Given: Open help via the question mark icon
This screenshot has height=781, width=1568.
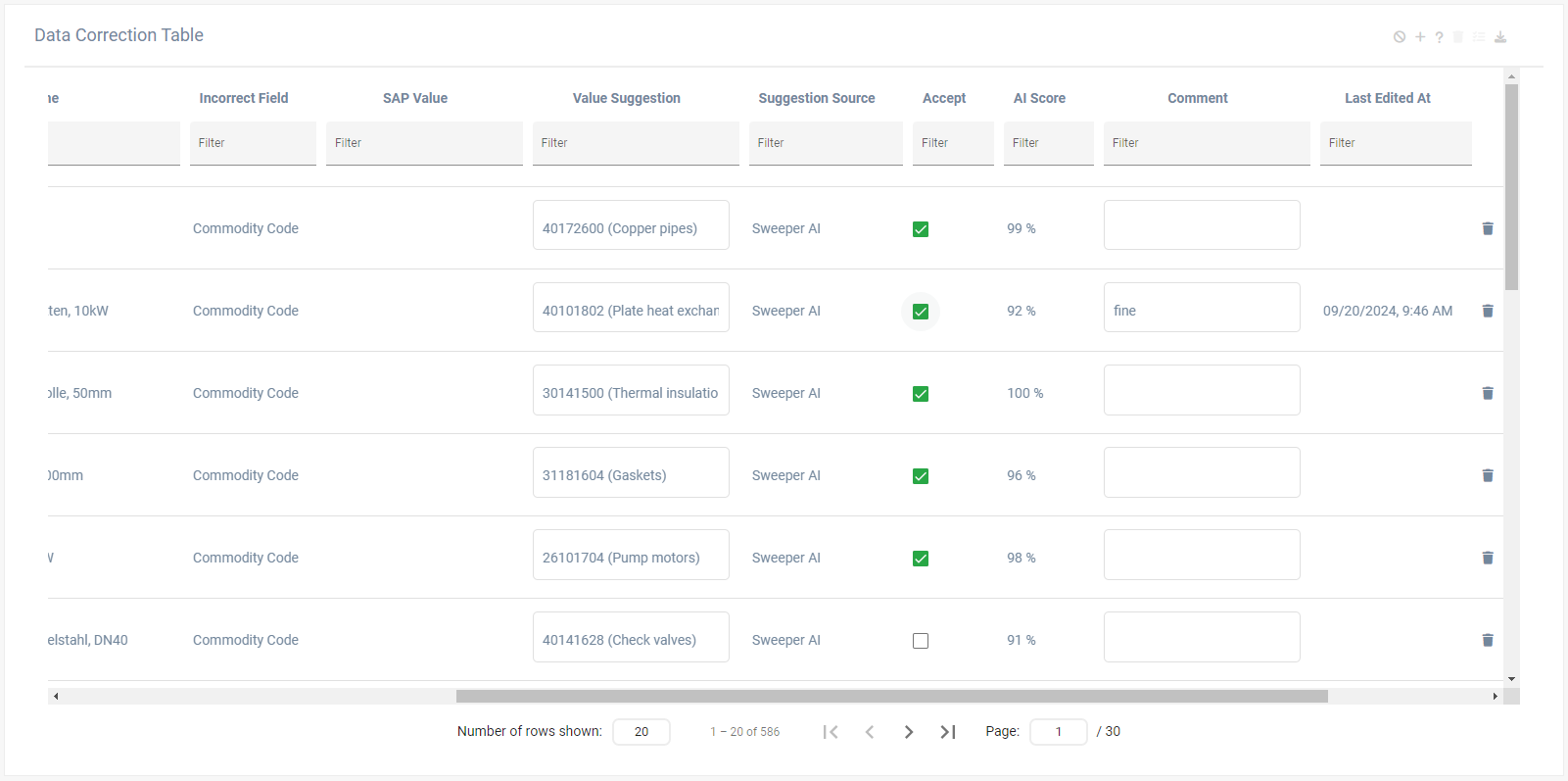Looking at the screenshot, I should [1439, 37].
